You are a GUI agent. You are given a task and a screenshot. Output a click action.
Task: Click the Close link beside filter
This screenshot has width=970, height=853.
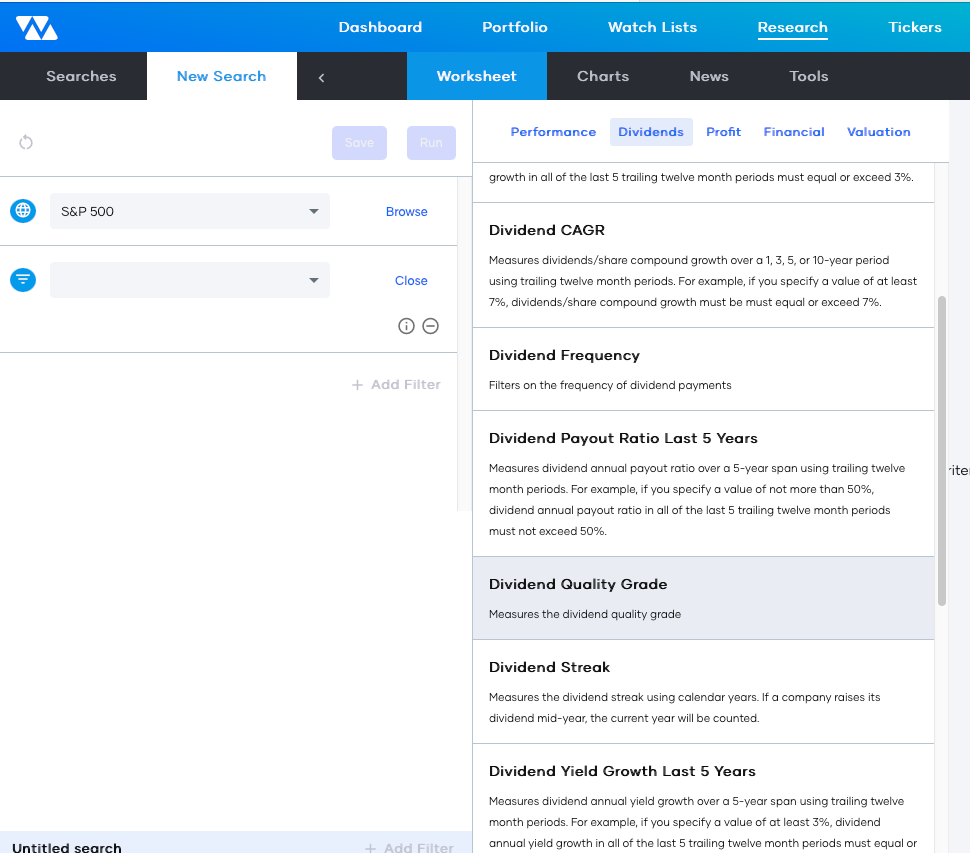point(411,280)
